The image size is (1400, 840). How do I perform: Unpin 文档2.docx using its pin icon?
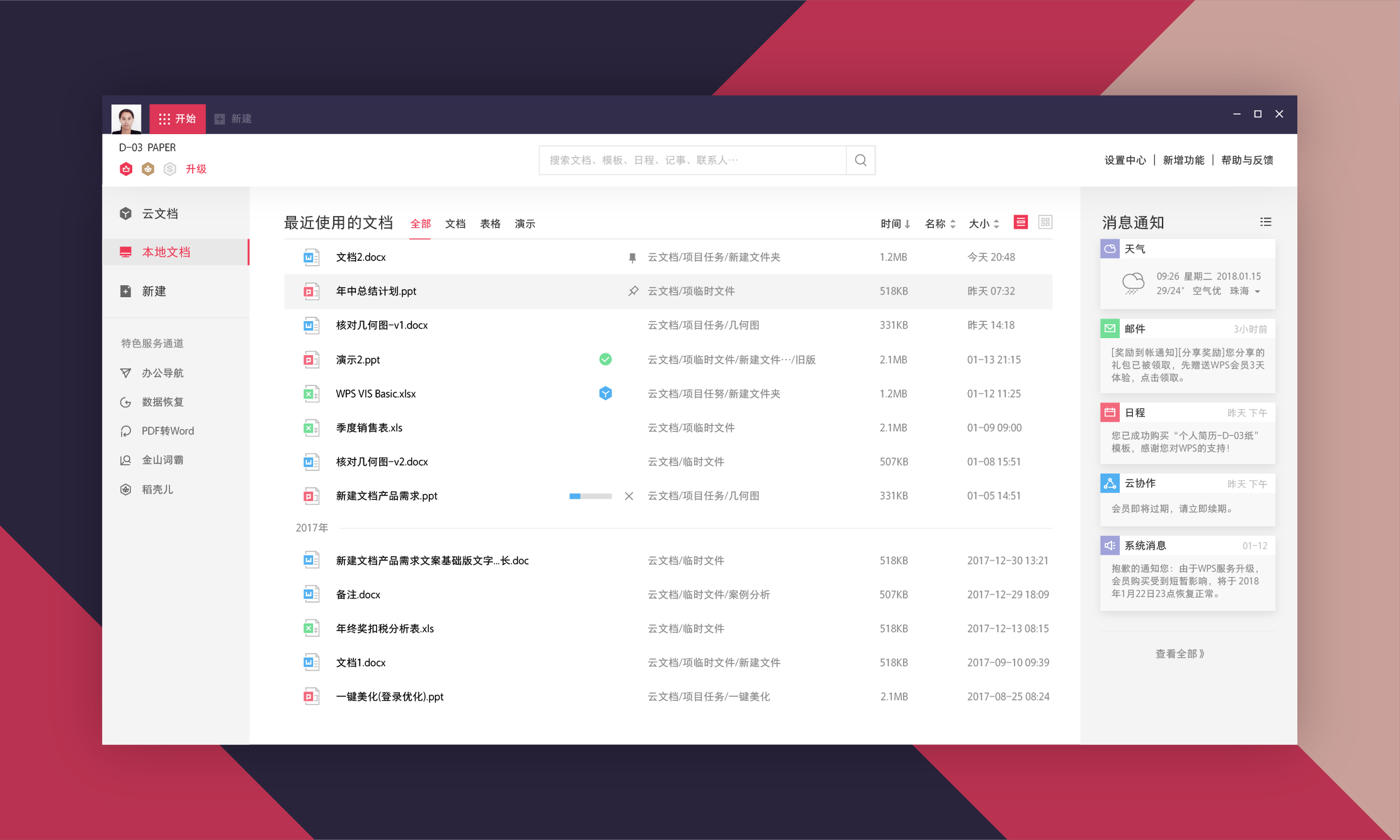[632, 257]
